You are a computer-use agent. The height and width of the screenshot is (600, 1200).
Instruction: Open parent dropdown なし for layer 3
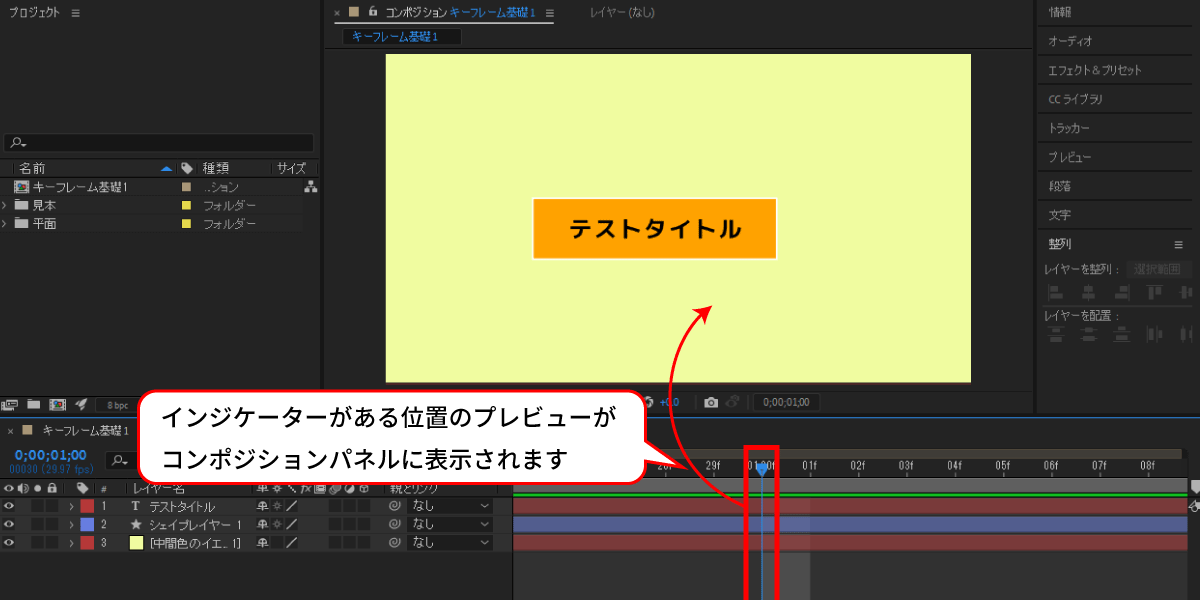tap(450, 542)
